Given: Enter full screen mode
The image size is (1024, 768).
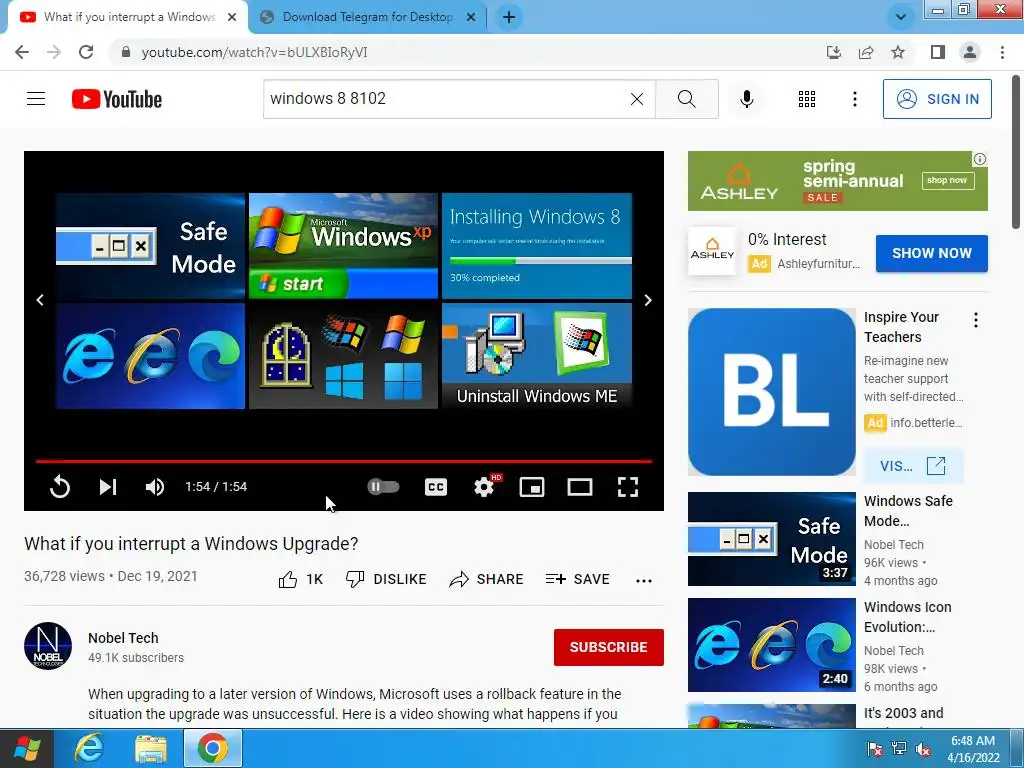Looking at the screenshot, I should click(628, 487).
